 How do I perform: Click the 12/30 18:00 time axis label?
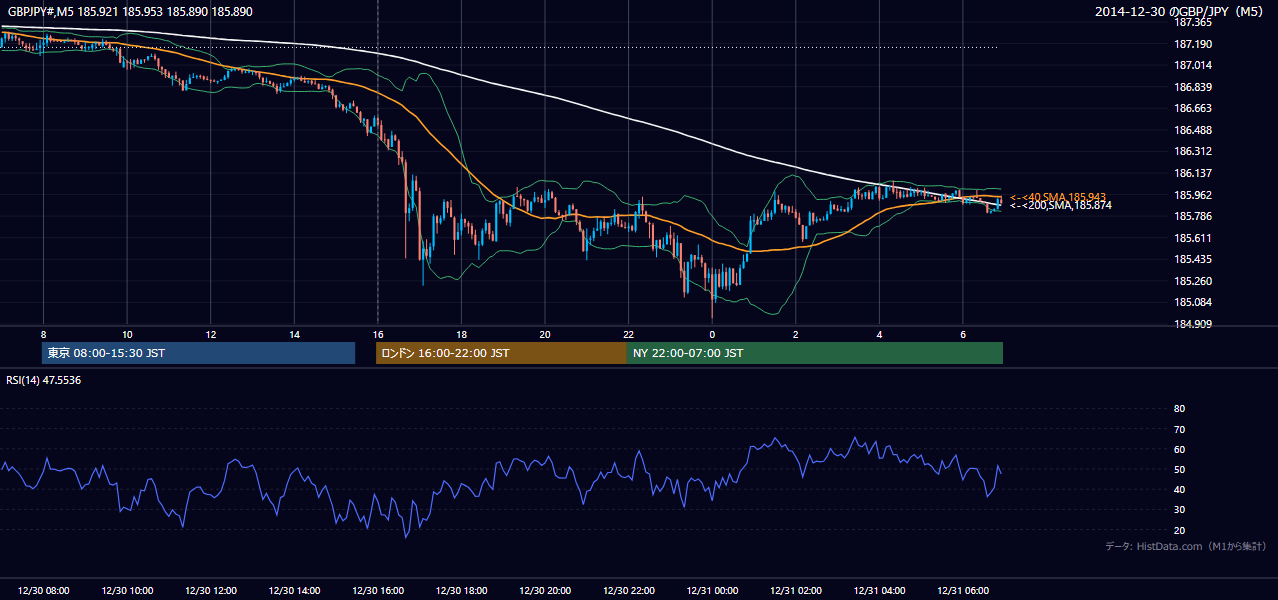[x=461, y=591]
